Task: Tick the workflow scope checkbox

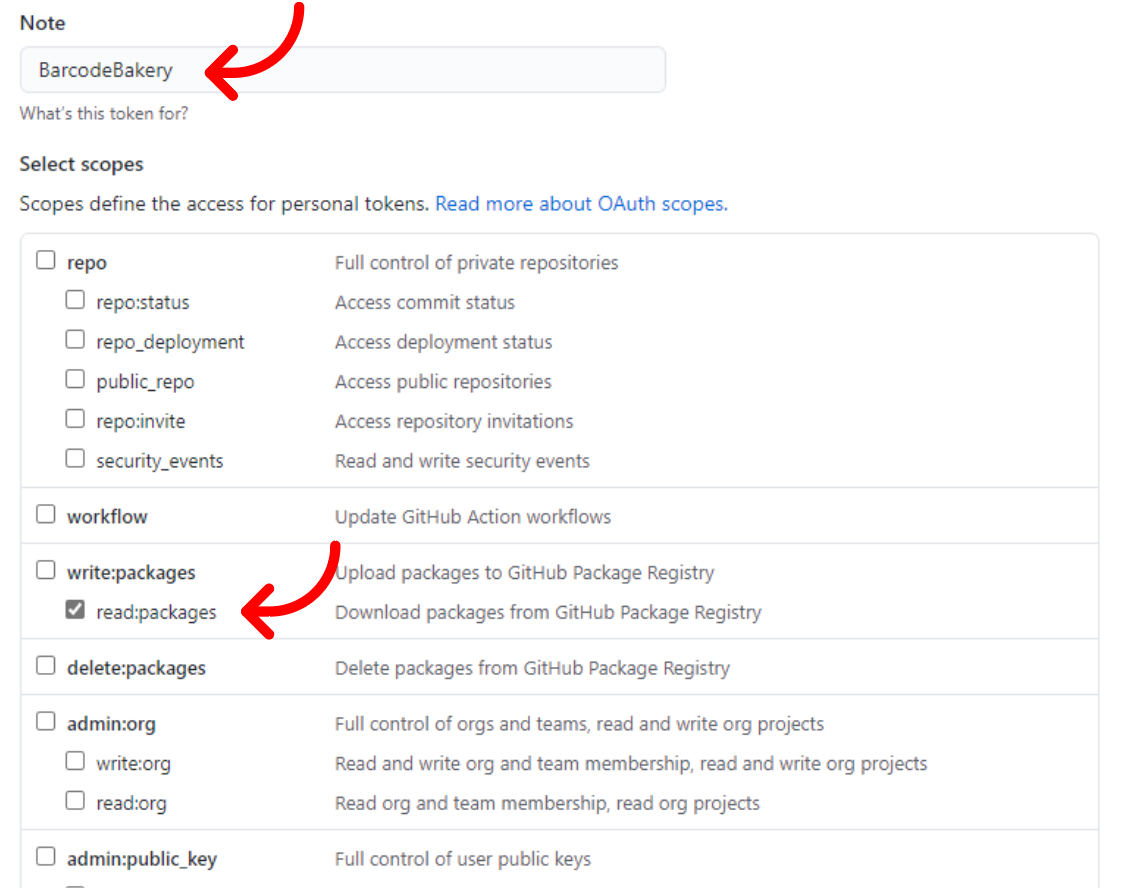Action: [x=46, y=514]
